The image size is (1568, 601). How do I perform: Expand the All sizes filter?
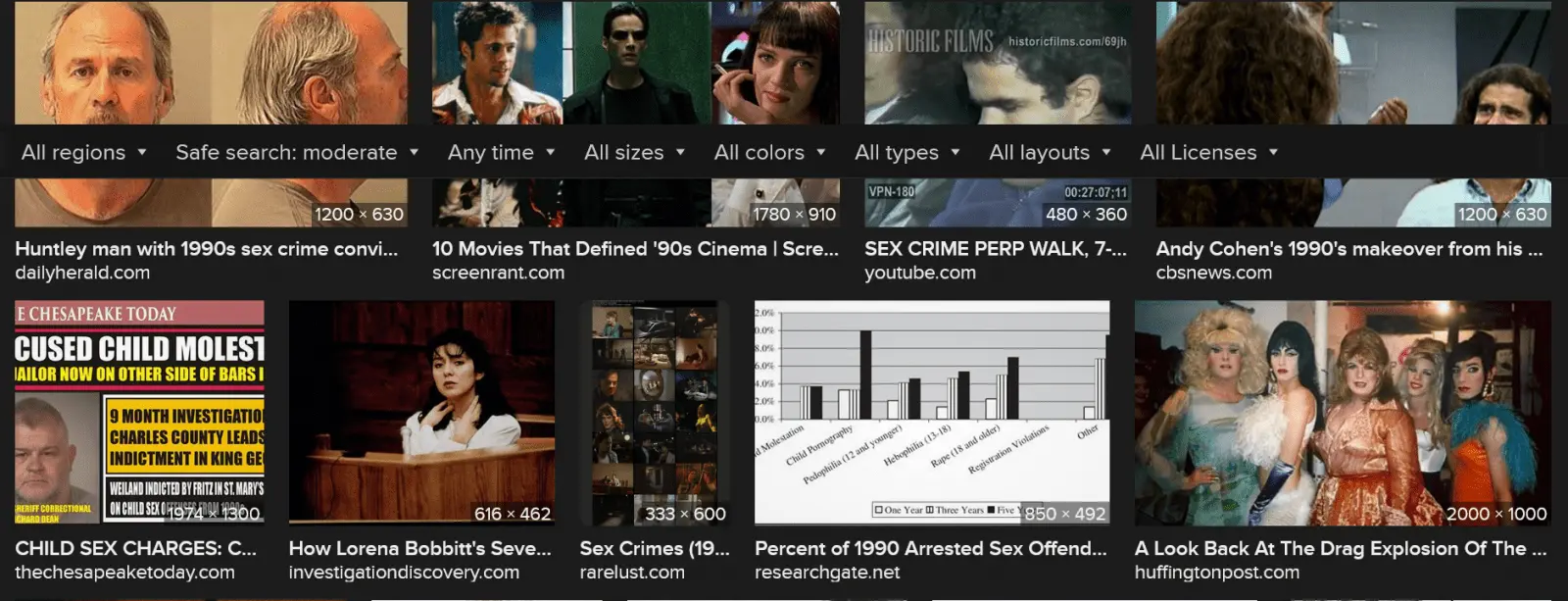click(x=634, y=152)
